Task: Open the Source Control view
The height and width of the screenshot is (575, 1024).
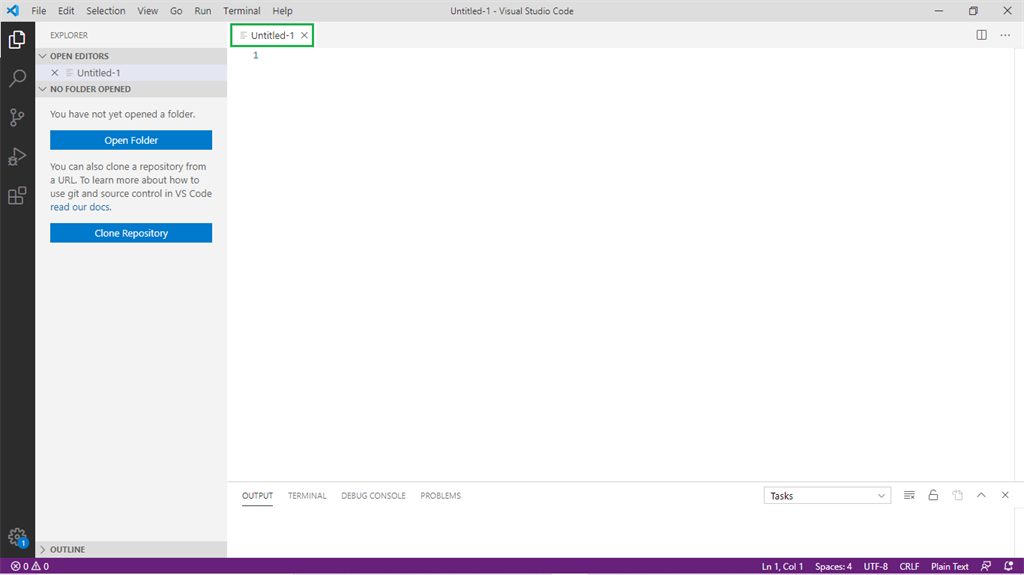Action: pyautogui.click(x=17, y=118)
